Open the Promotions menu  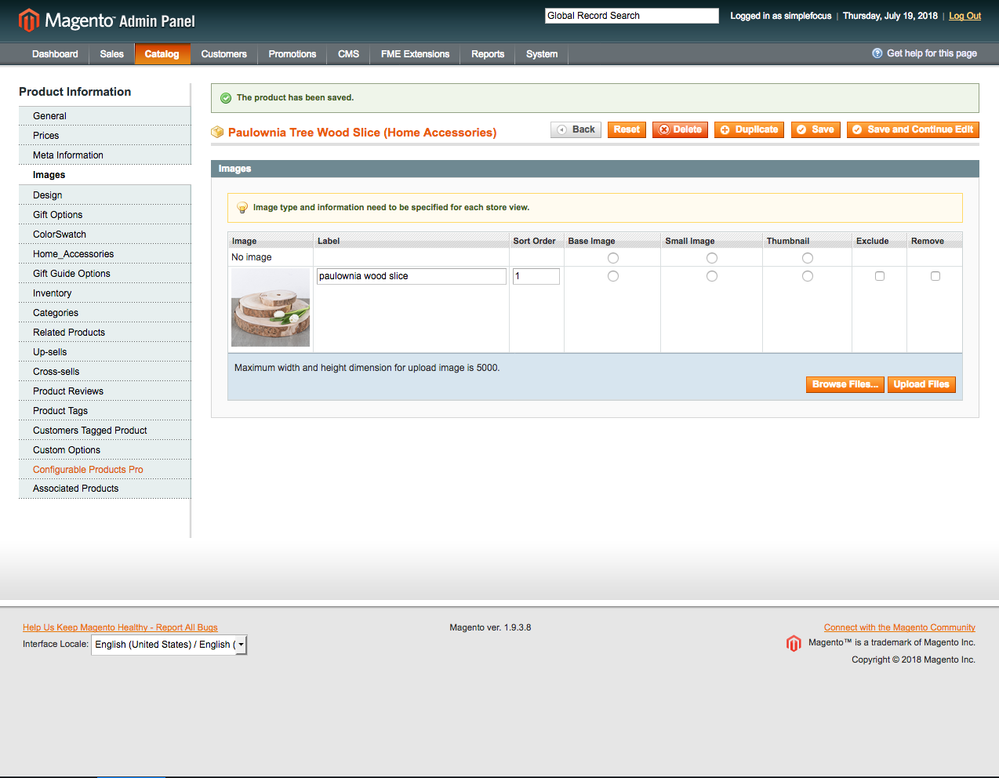(292, 54)
